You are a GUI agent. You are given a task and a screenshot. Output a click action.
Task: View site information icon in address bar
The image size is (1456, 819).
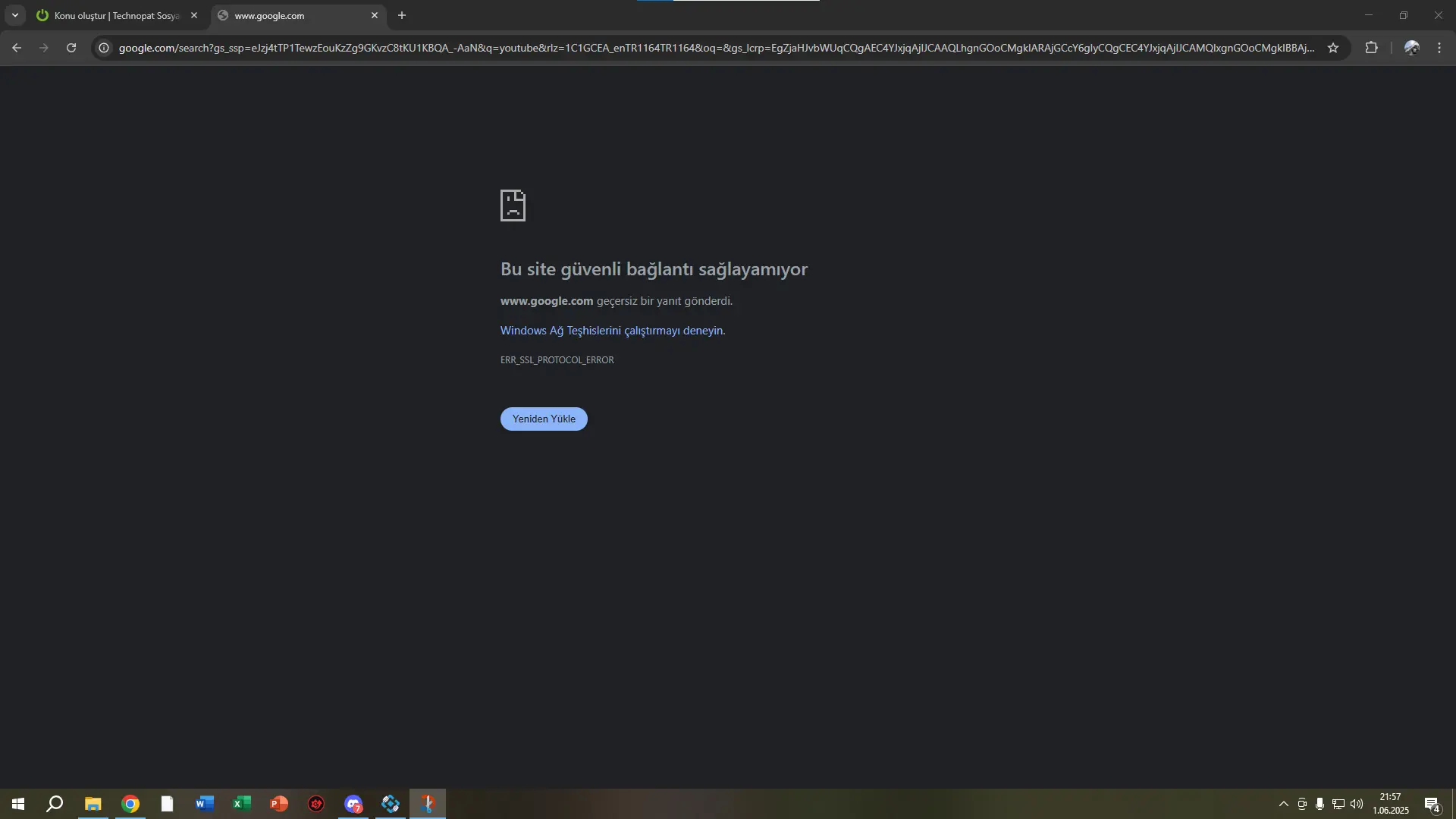point(104,48)
